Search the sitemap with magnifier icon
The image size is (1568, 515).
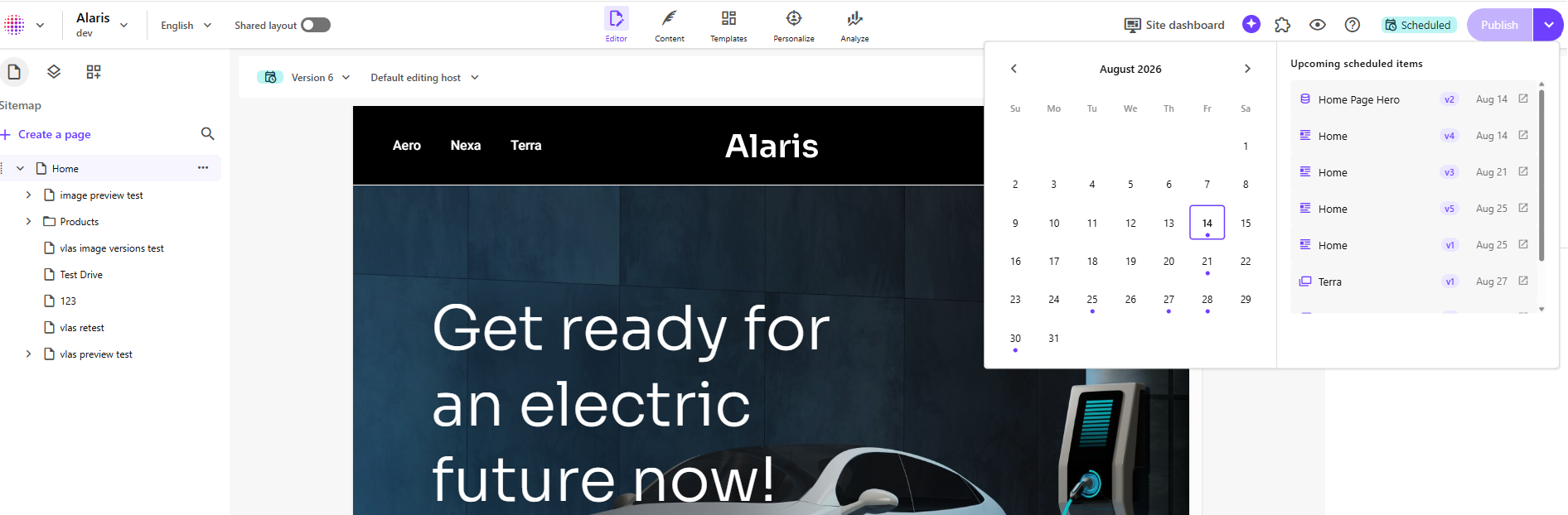tap(208, 133)
